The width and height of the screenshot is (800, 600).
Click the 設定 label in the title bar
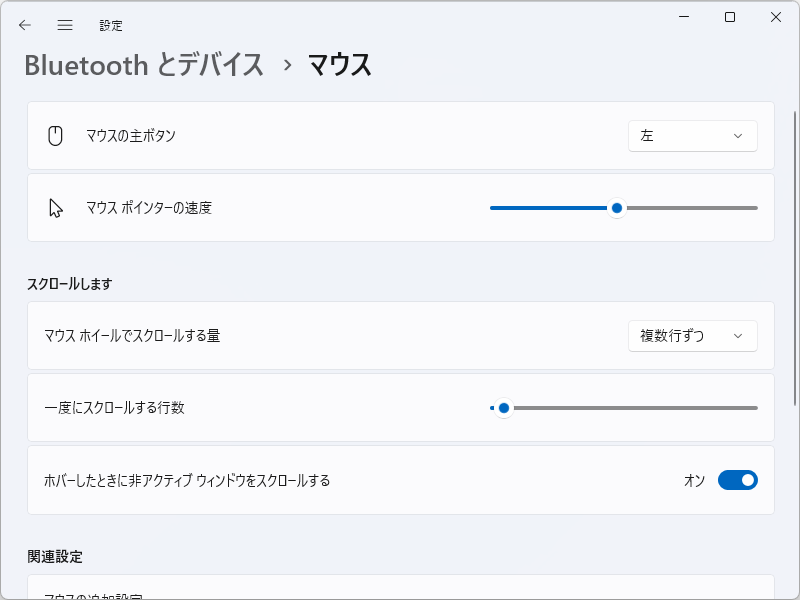click(112, 25)
